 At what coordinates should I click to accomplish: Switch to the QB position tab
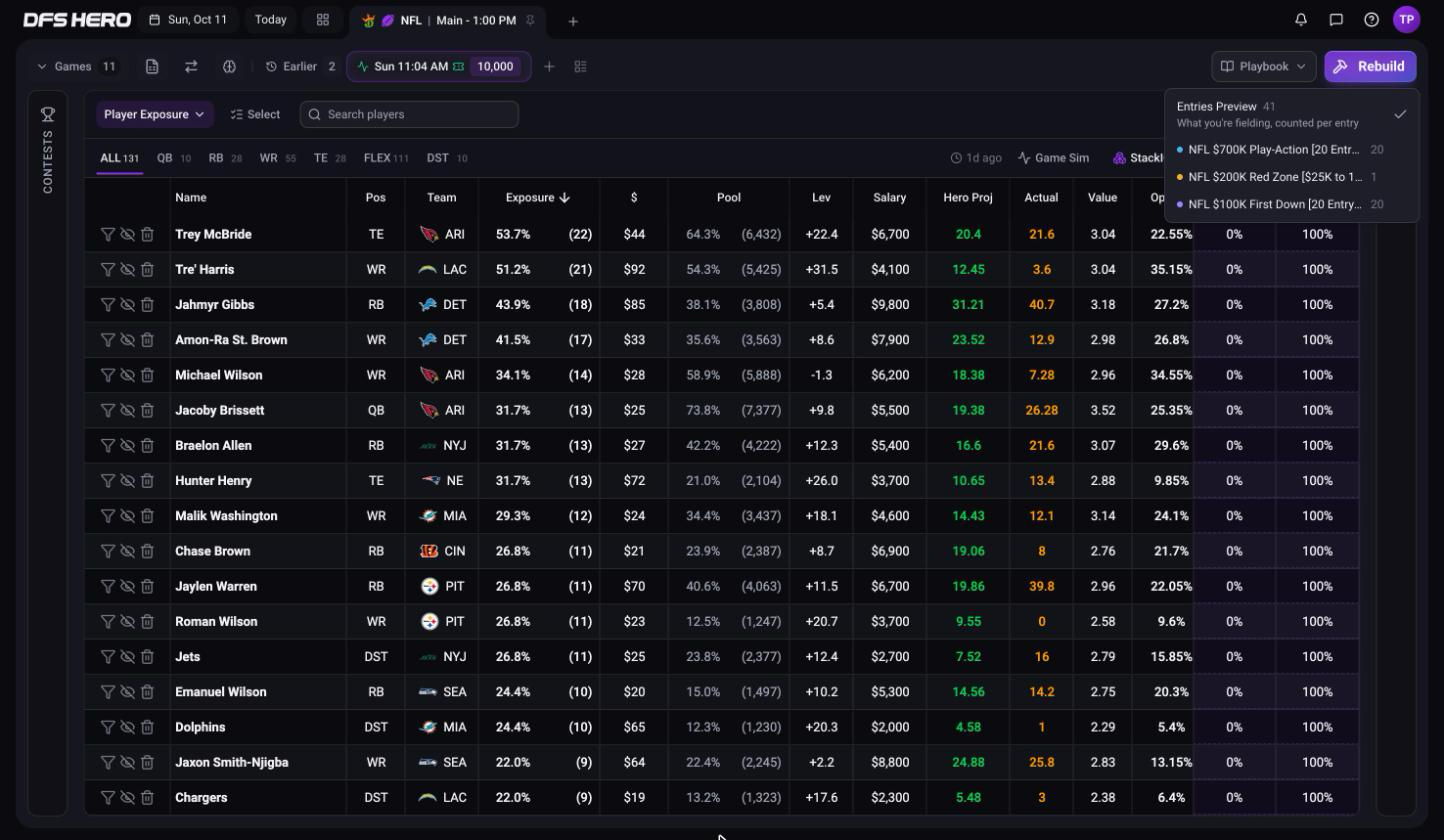173,158
